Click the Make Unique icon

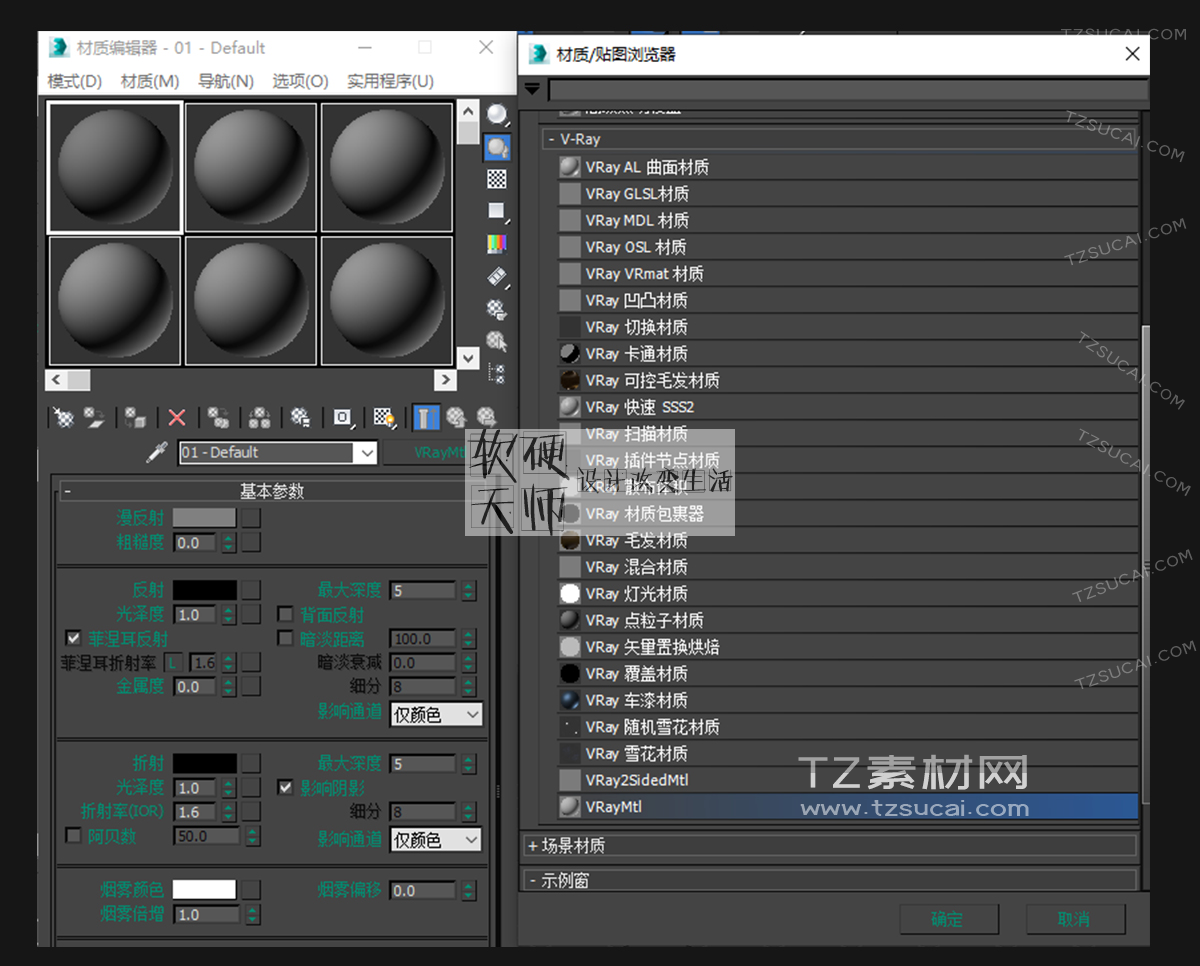click(259, 417)
